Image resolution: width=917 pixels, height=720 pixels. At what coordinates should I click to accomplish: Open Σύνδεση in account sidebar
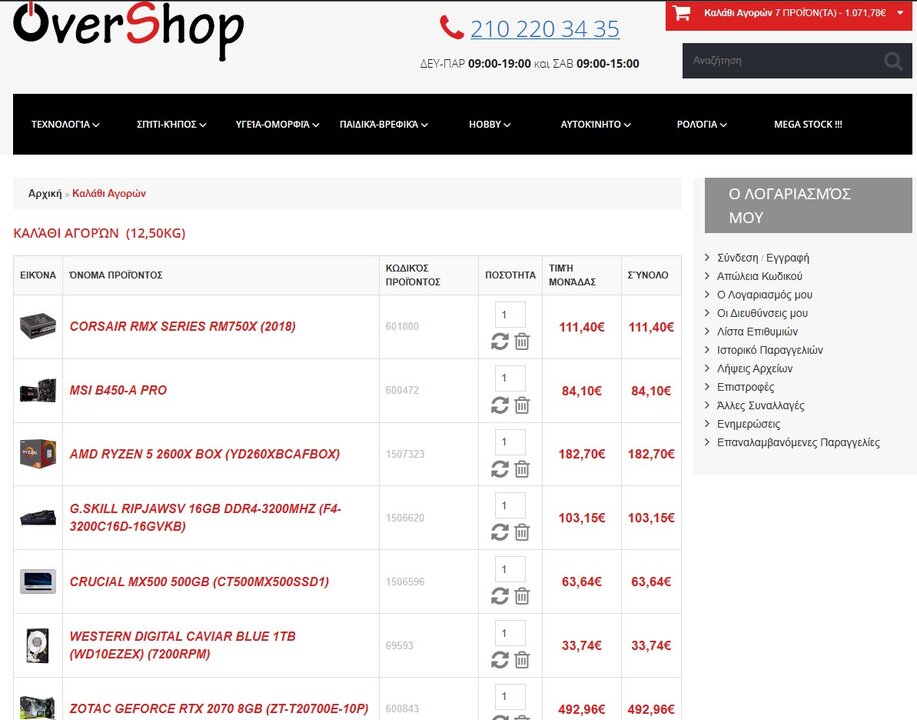click(737, 258)
